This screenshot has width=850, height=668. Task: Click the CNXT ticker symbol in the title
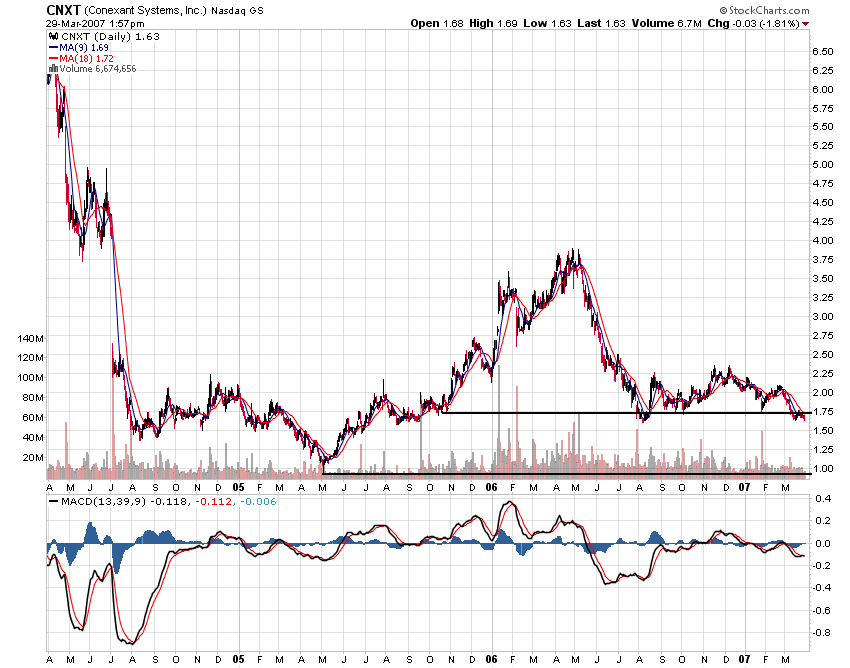pos(63,10)
